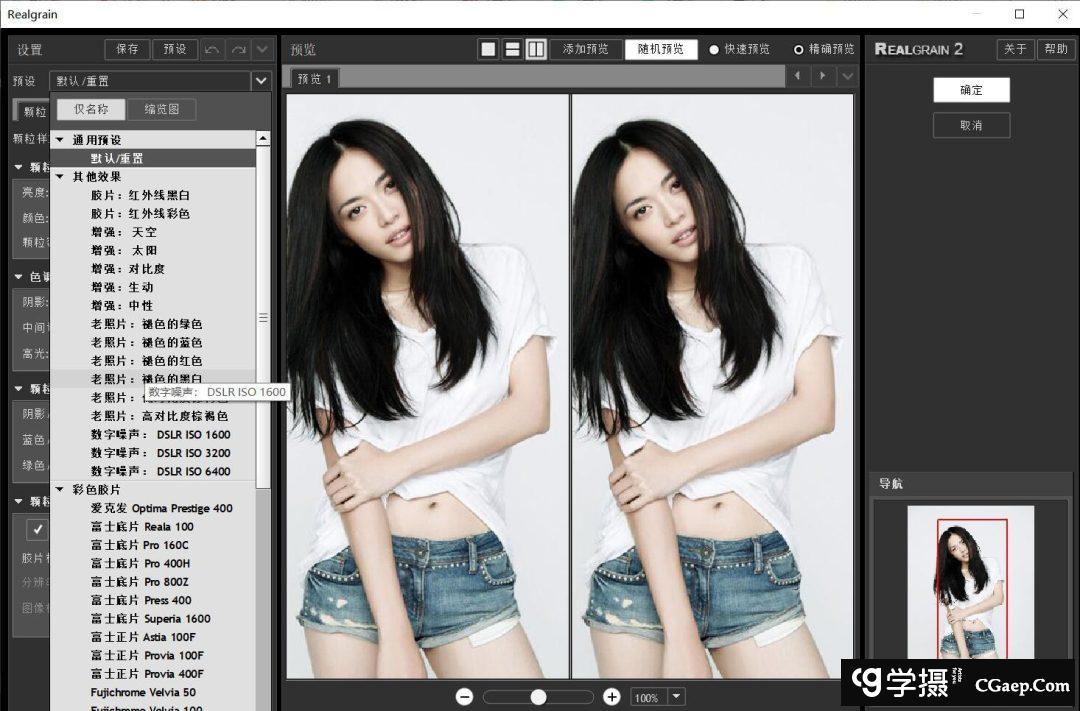Switch to single-pane preview layout
The image size is (1080, 711).
(488, 49)
